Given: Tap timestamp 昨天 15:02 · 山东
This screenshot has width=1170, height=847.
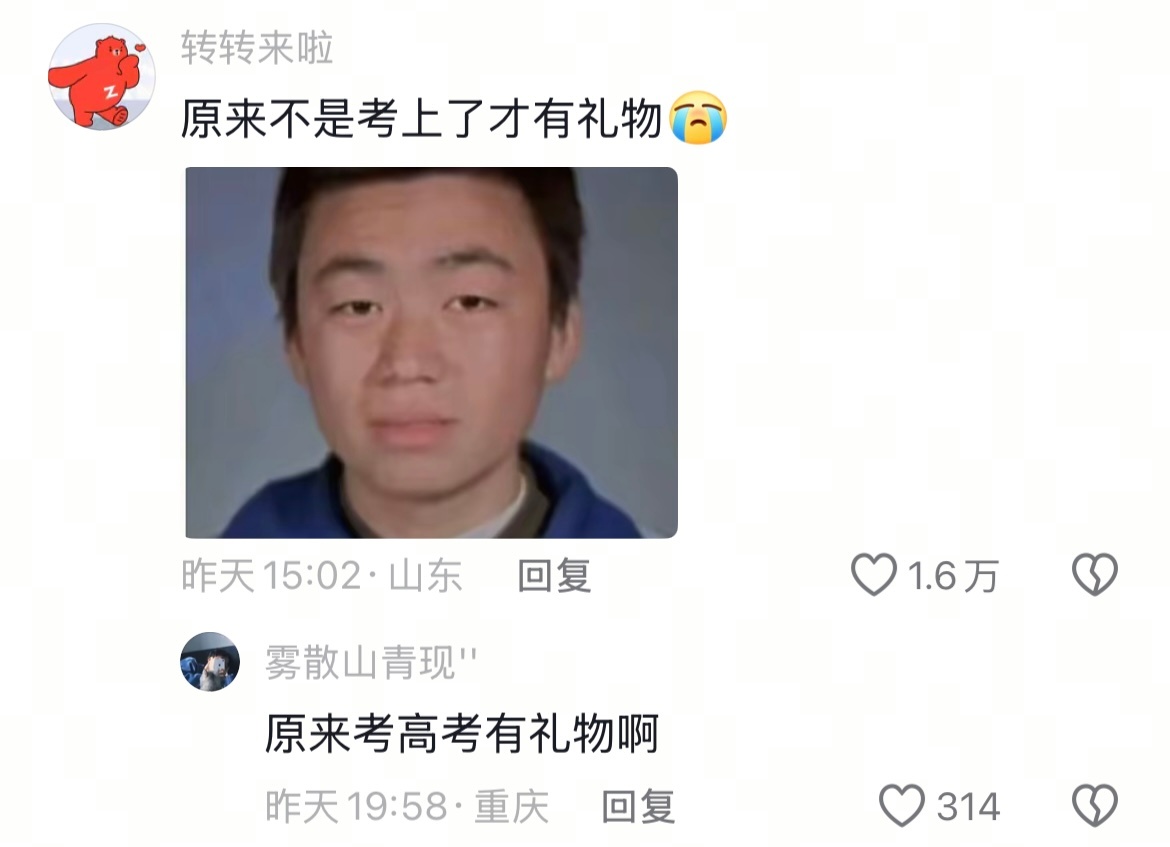Looking at the screenshot, I should coord(322,575).
